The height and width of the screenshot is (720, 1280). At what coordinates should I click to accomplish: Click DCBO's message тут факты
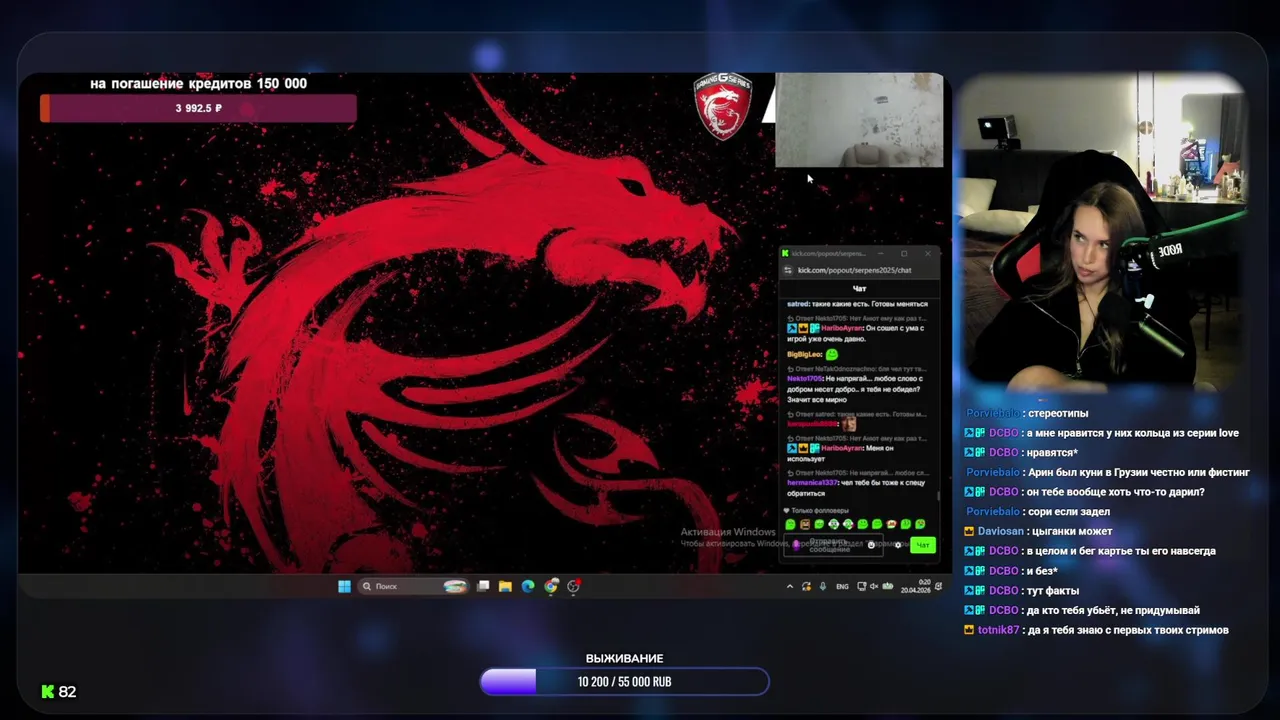click(x=1053, y=590)
